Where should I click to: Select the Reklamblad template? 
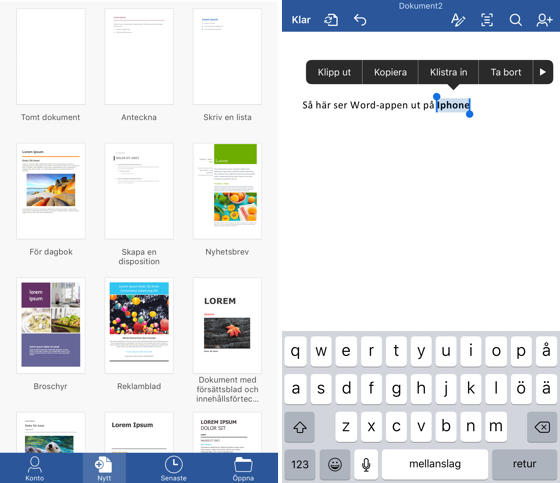coord(139,325)
